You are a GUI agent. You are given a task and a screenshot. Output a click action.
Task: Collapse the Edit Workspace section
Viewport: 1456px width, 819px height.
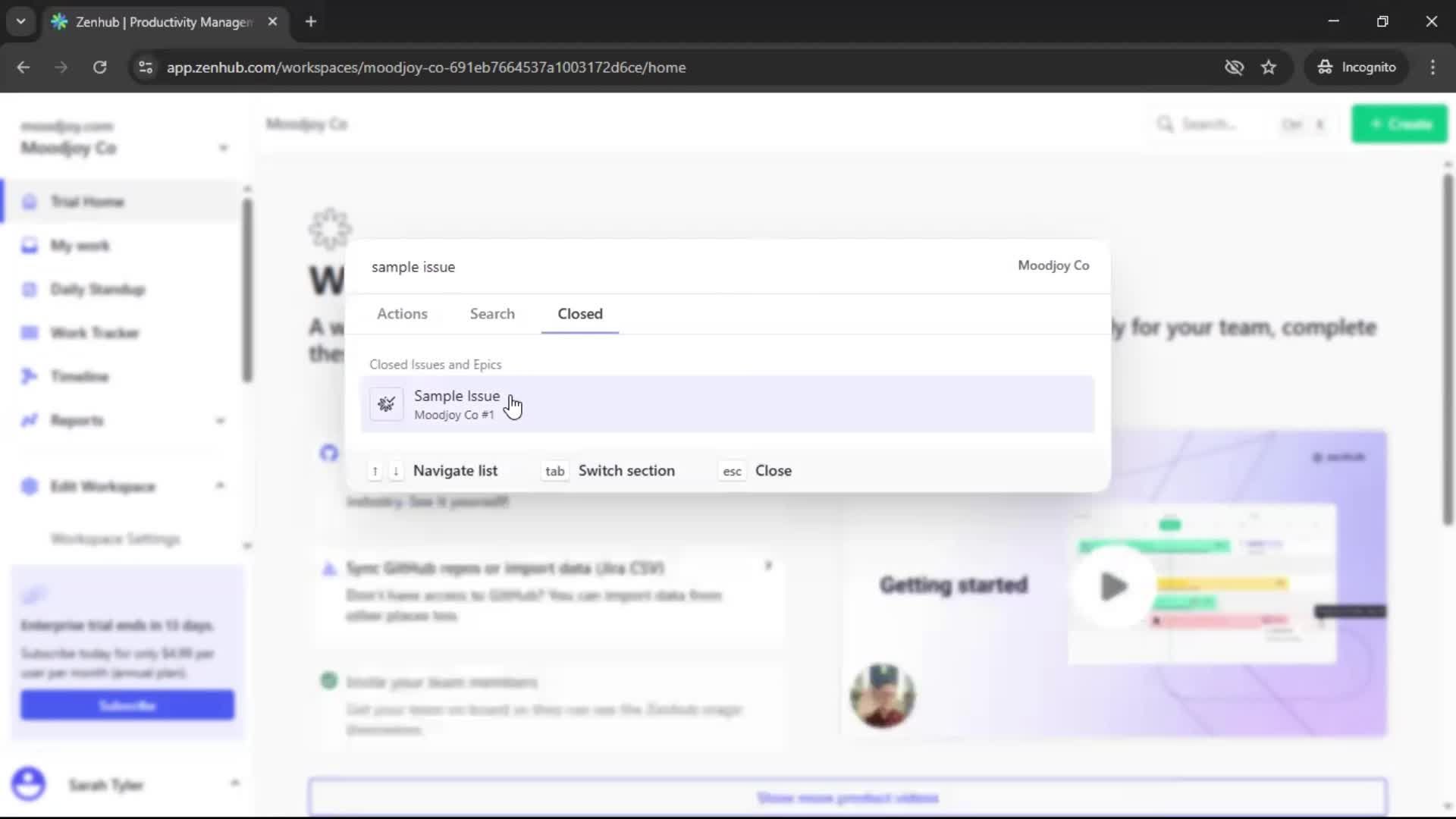pyautogui.click(x=221, y=486)
